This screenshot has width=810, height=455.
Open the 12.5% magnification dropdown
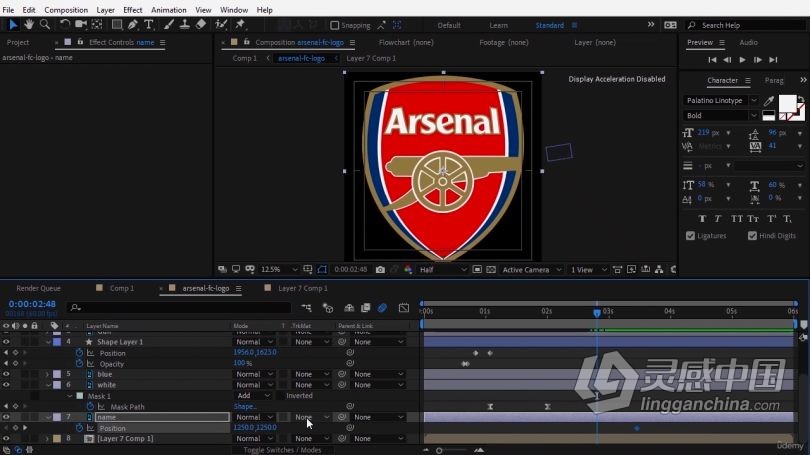pyautogui.click(x=279, y=270)
